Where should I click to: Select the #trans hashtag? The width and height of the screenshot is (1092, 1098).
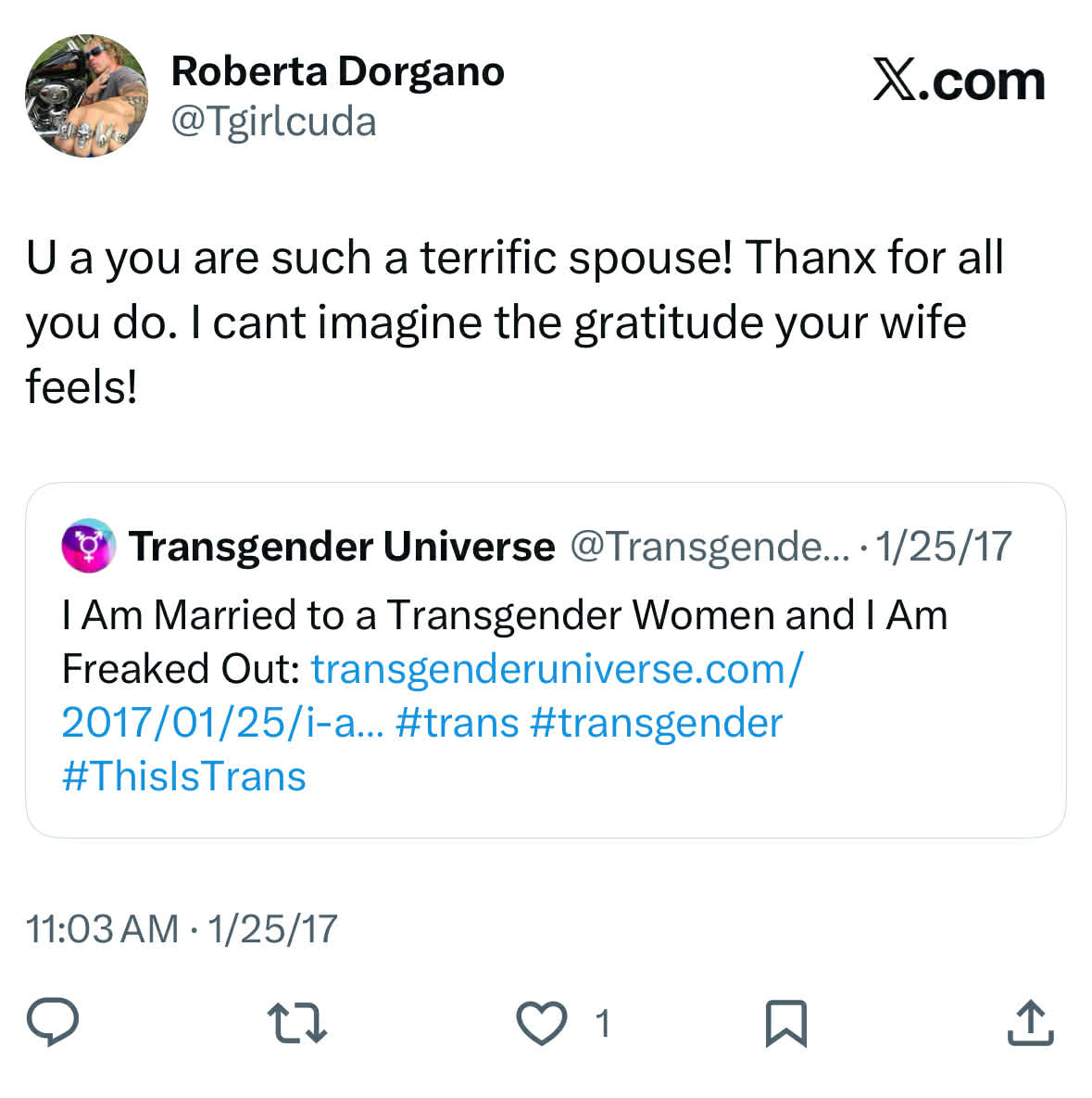coord(457,723)
